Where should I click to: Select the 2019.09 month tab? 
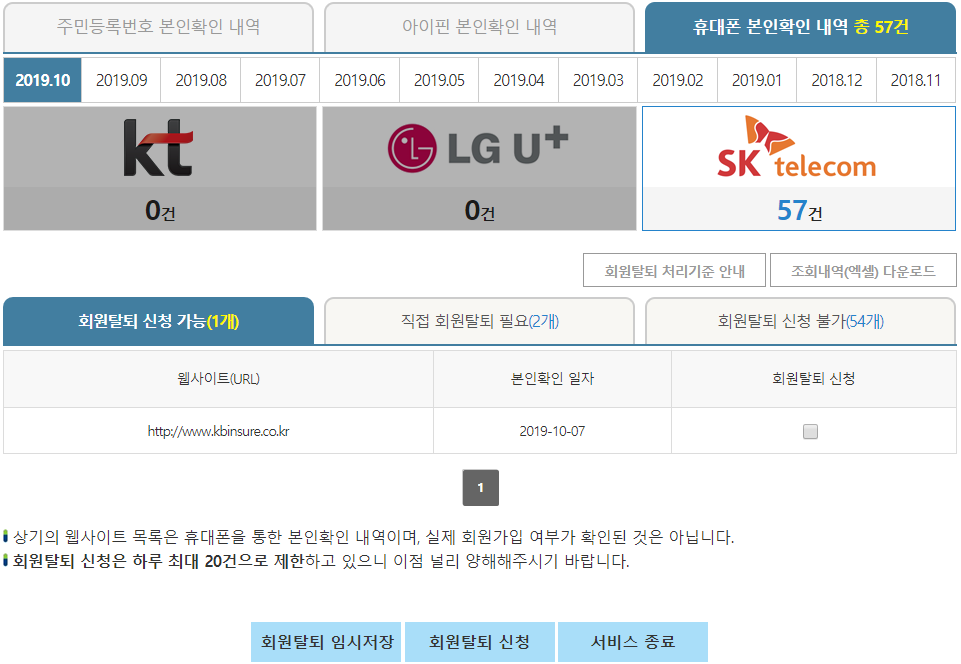point(121,80)
